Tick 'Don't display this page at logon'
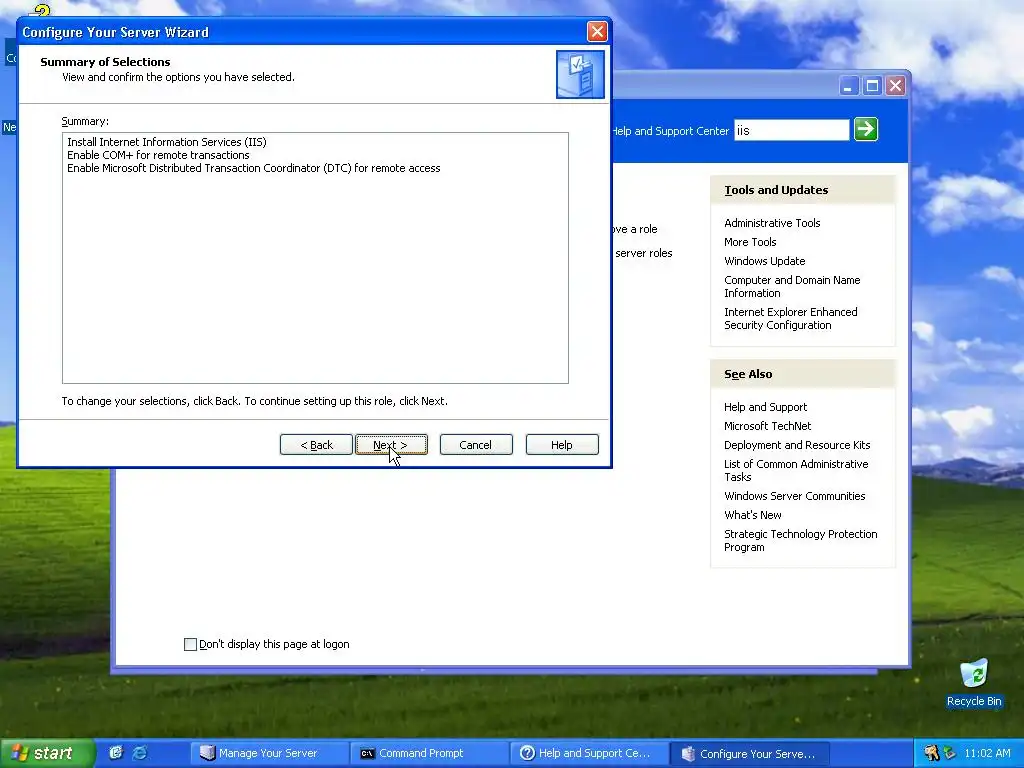 click(x=190, y=645)
